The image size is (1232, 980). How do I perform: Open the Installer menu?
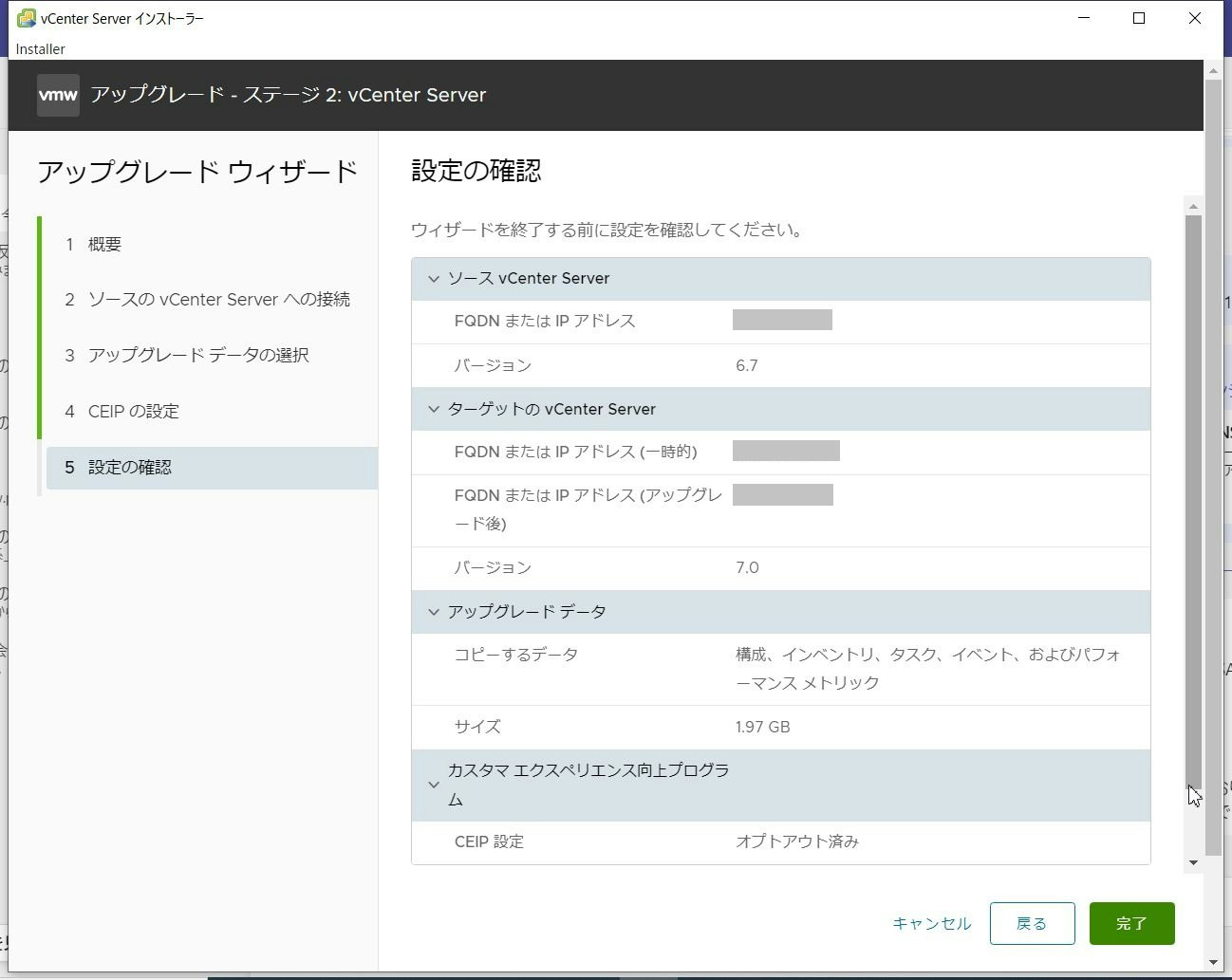41,48
